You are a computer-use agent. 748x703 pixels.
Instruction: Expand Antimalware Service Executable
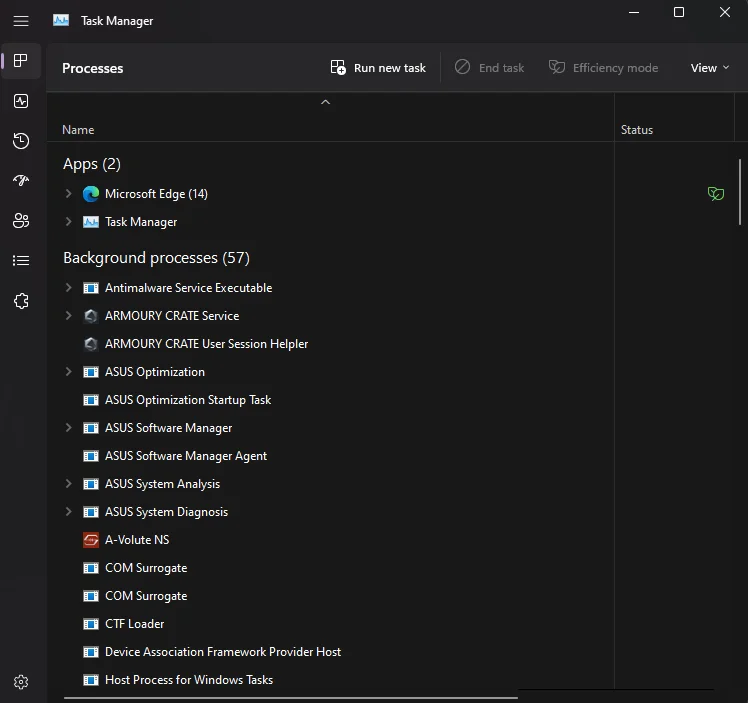tap(68, 288)
